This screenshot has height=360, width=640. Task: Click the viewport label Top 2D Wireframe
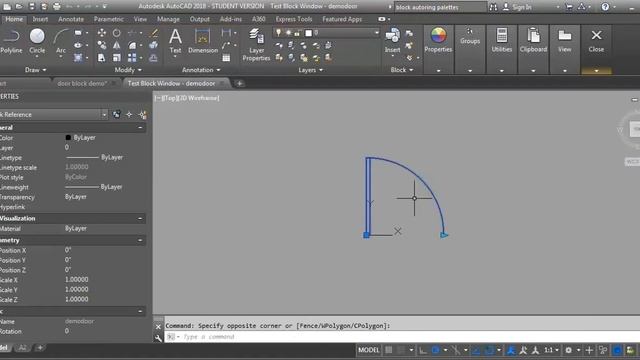pyautogui.click(x=187, y=98)
